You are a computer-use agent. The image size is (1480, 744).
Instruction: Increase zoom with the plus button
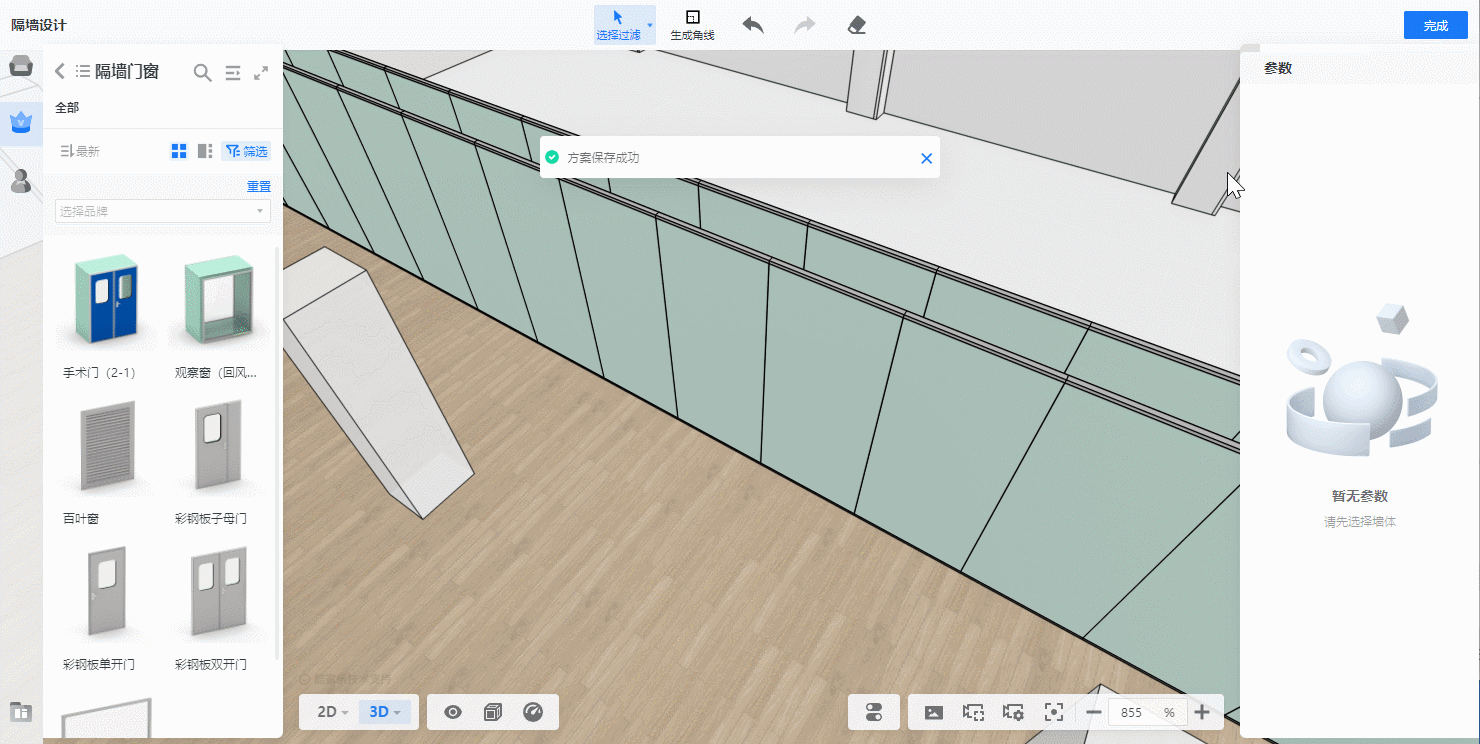tap(1202, 712)
